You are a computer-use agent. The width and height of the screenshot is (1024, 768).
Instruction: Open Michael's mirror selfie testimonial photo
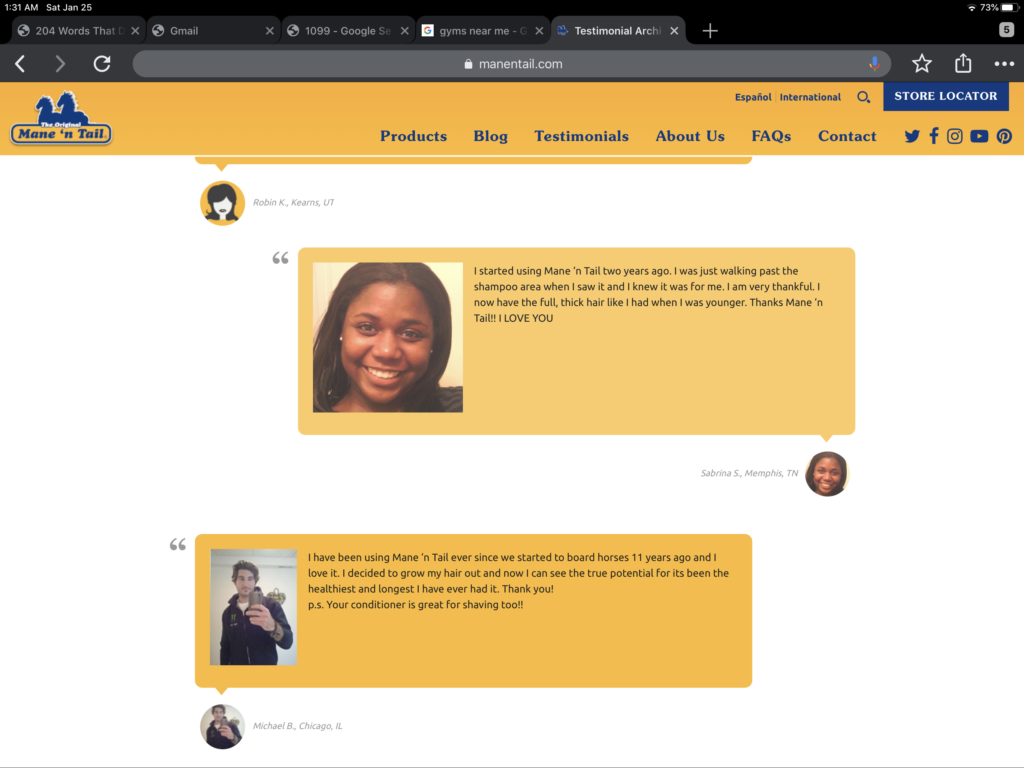click(x=253, y=607)
